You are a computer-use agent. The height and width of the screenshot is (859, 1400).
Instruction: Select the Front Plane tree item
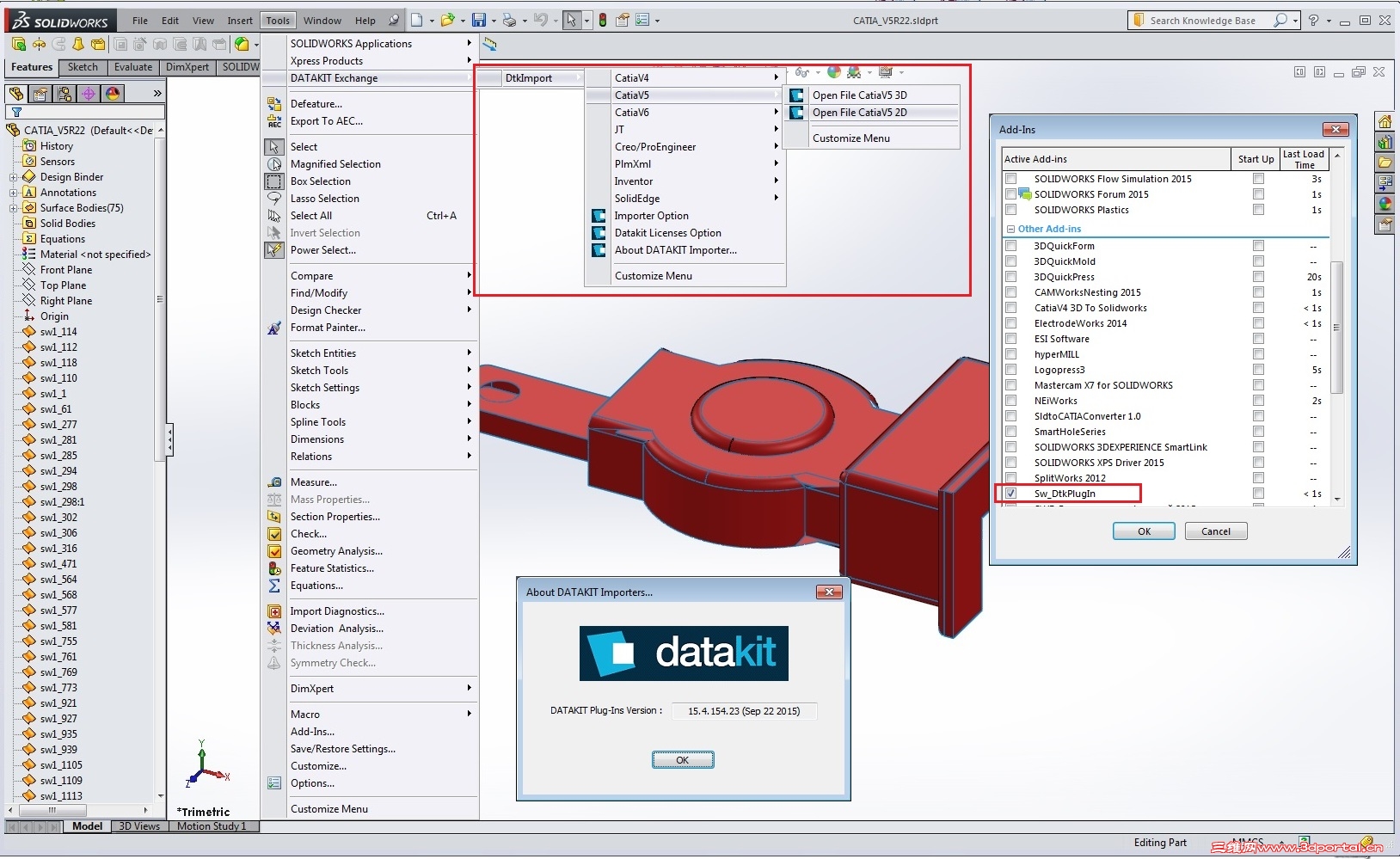[66, 270]
